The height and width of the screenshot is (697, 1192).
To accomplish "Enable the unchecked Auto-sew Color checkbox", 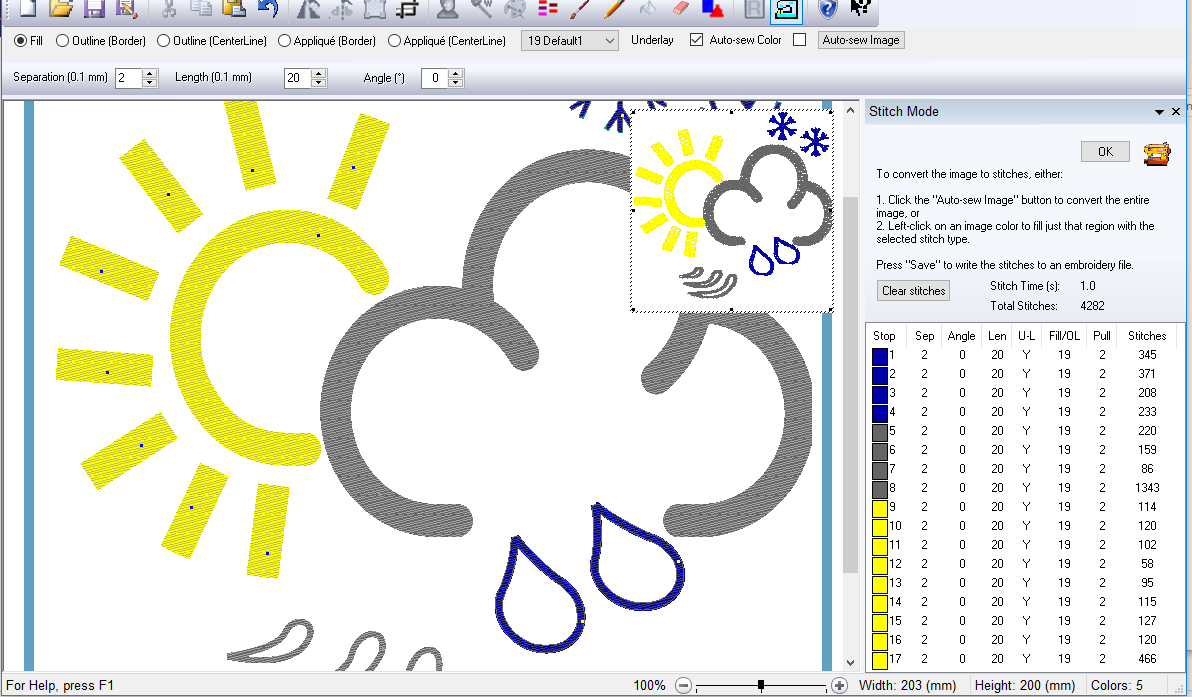I will [799, 40].
